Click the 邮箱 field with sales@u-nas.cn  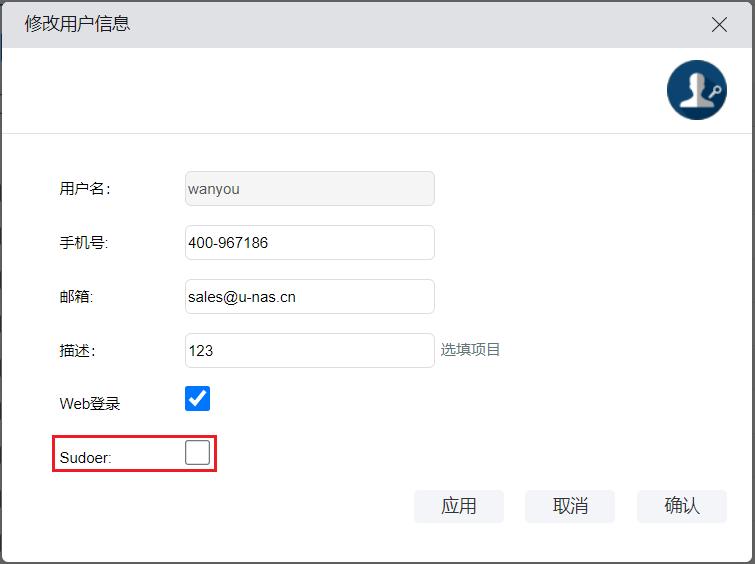(x=309, y=297)
